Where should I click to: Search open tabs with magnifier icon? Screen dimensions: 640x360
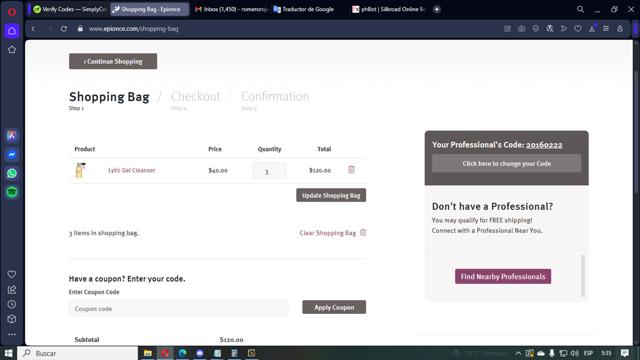[x=580, y=9]
